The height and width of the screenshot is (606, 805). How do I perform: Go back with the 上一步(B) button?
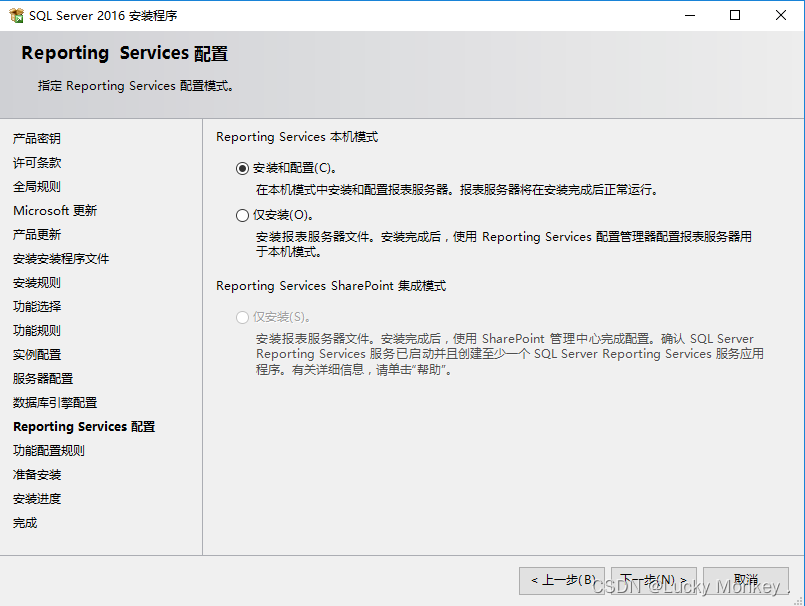562,581
